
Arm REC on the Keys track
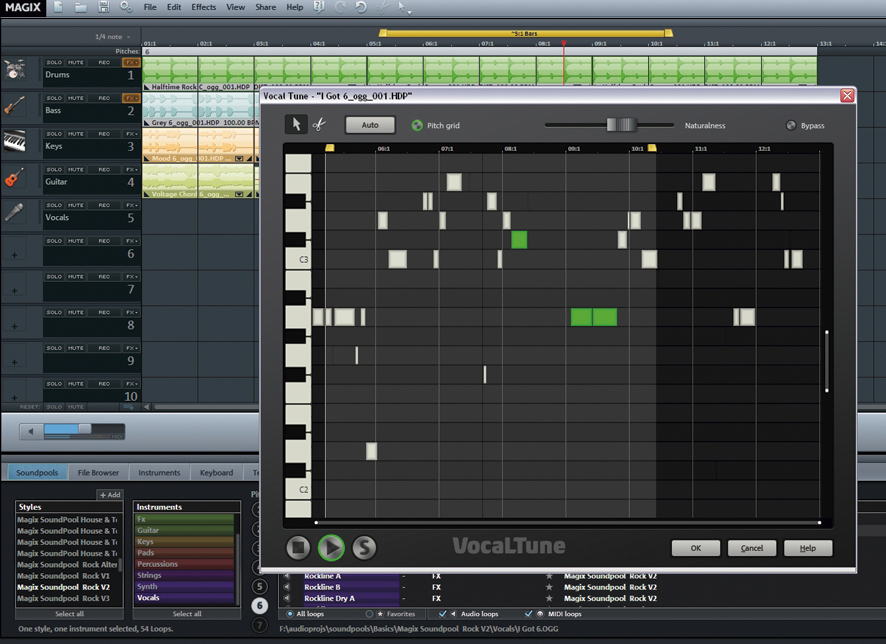[x=104, y=134]
